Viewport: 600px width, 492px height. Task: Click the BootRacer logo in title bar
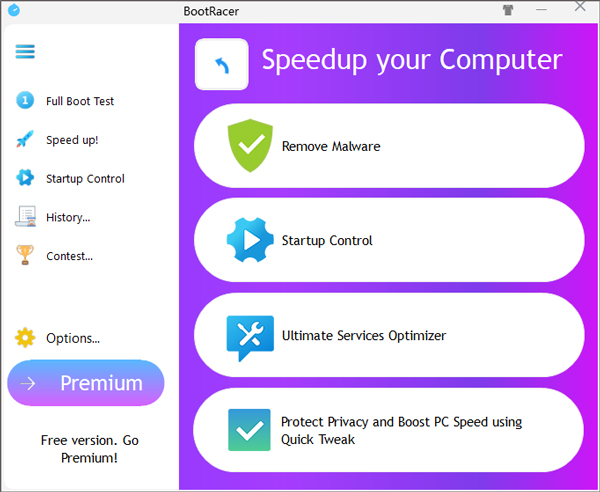coord(12,10)
